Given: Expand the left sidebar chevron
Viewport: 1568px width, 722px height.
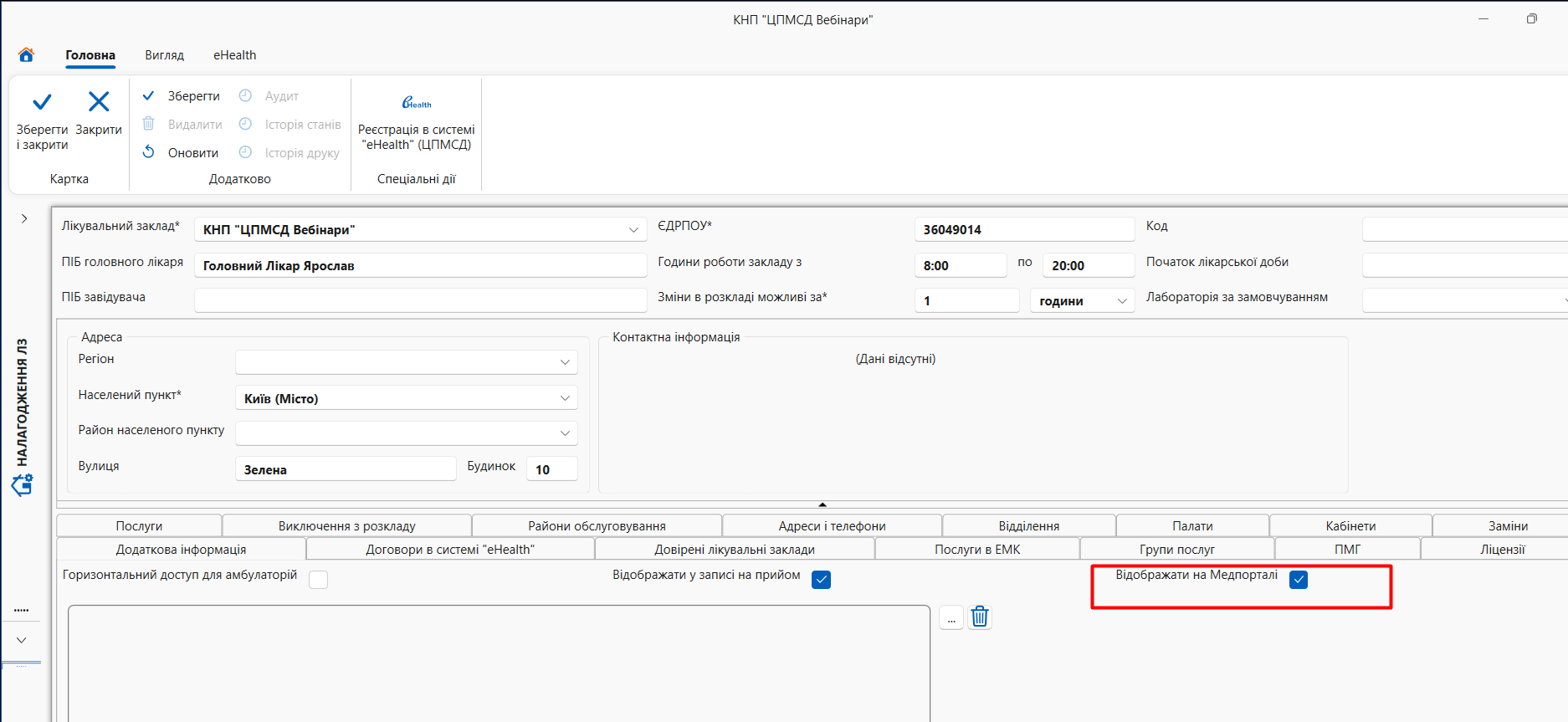Looking at the screenshot, I should pyautogui.click(x=24, y=218).
